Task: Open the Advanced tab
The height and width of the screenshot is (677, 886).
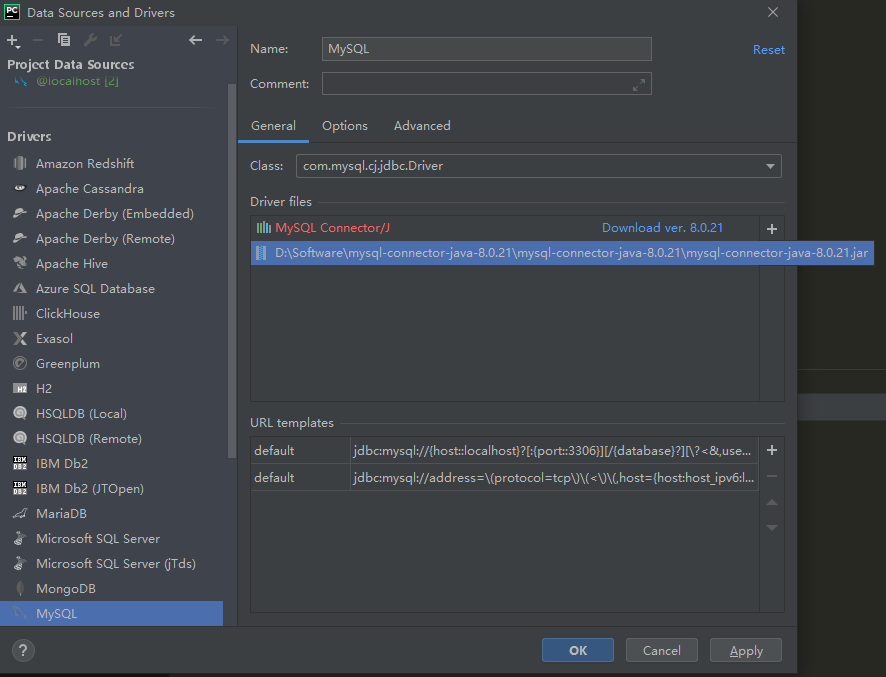Action: pyautogui.click(x=421, y=126)
